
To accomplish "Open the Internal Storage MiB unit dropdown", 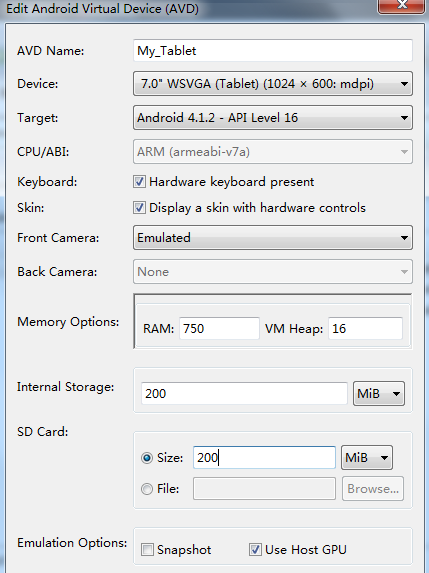I will click(379, 394).
